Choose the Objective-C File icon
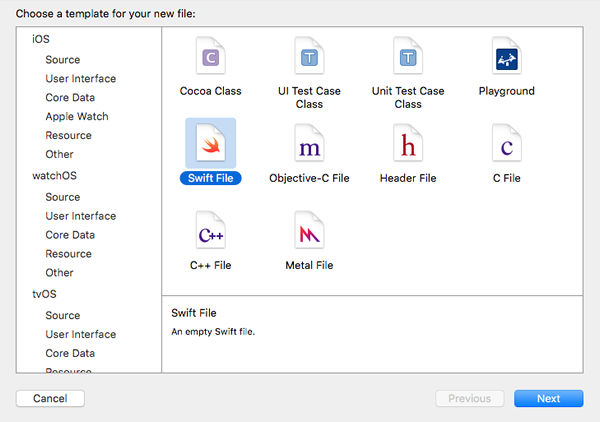The image size is (600, 422). (x=309, y=146)
